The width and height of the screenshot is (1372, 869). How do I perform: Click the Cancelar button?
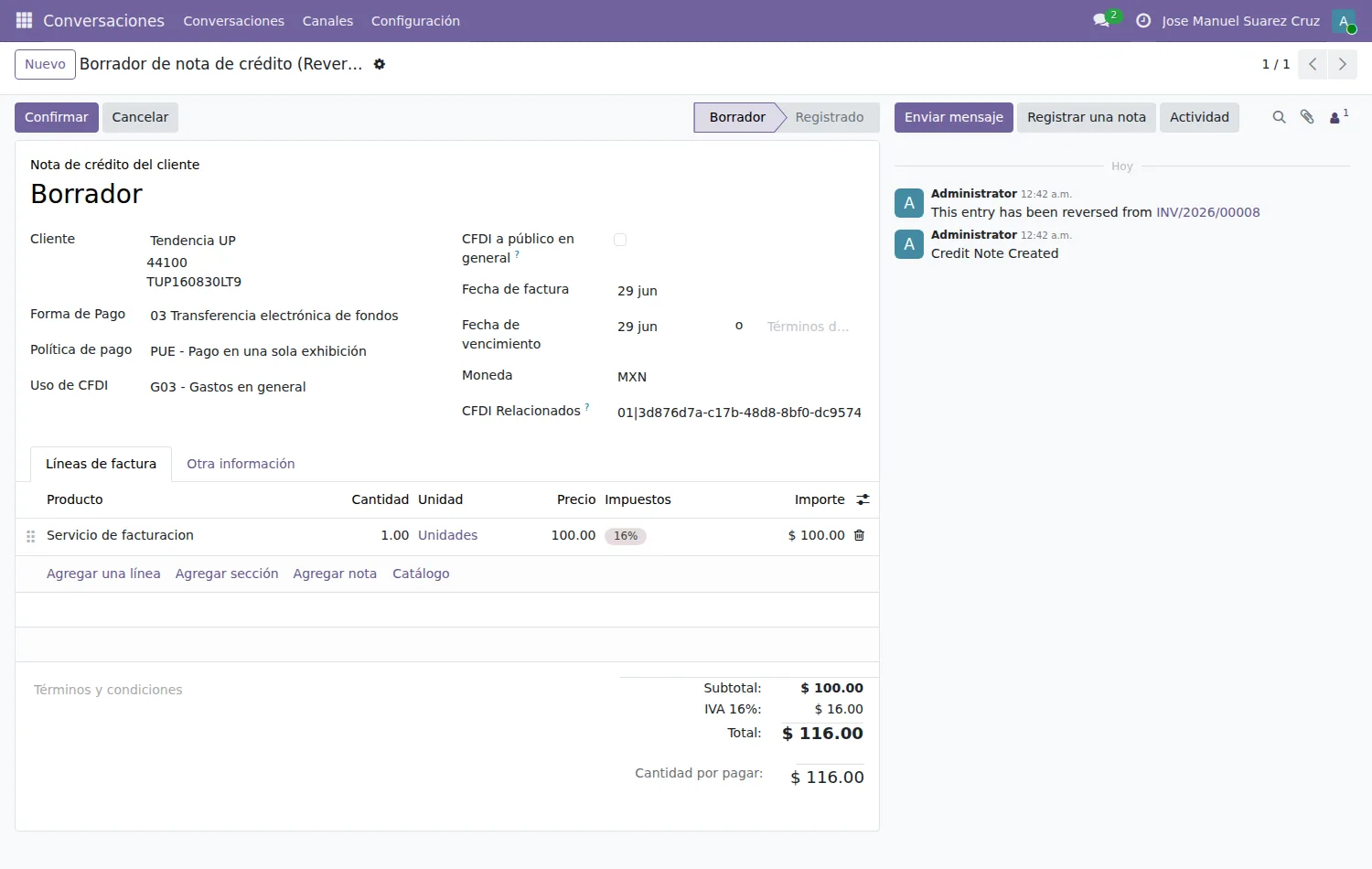140,117
